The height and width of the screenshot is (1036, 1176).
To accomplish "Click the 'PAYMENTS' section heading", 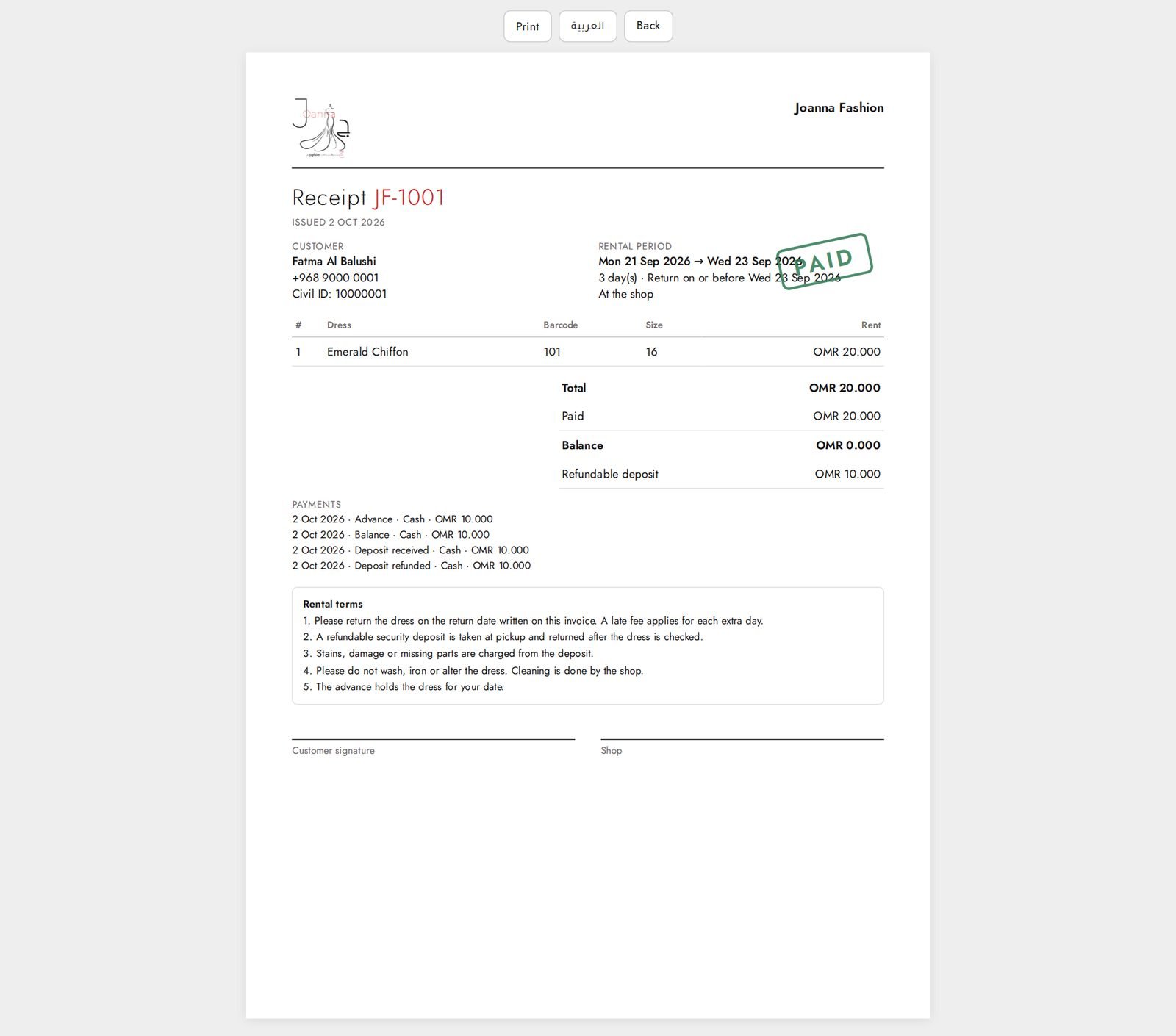I will tap(316, 504).
